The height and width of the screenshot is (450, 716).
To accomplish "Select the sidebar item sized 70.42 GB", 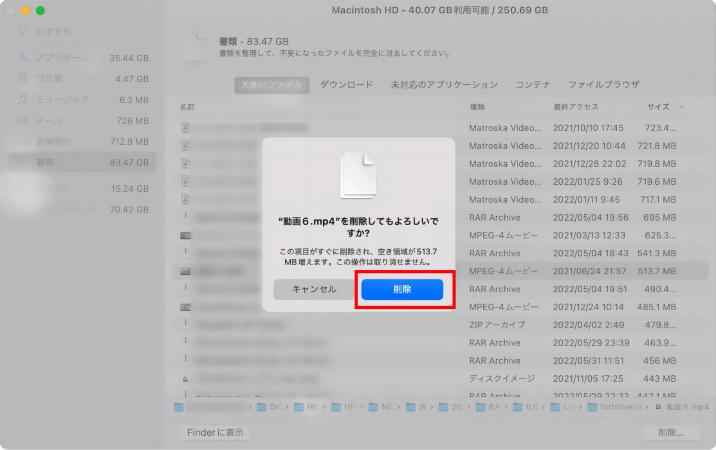I will (82, 209).
